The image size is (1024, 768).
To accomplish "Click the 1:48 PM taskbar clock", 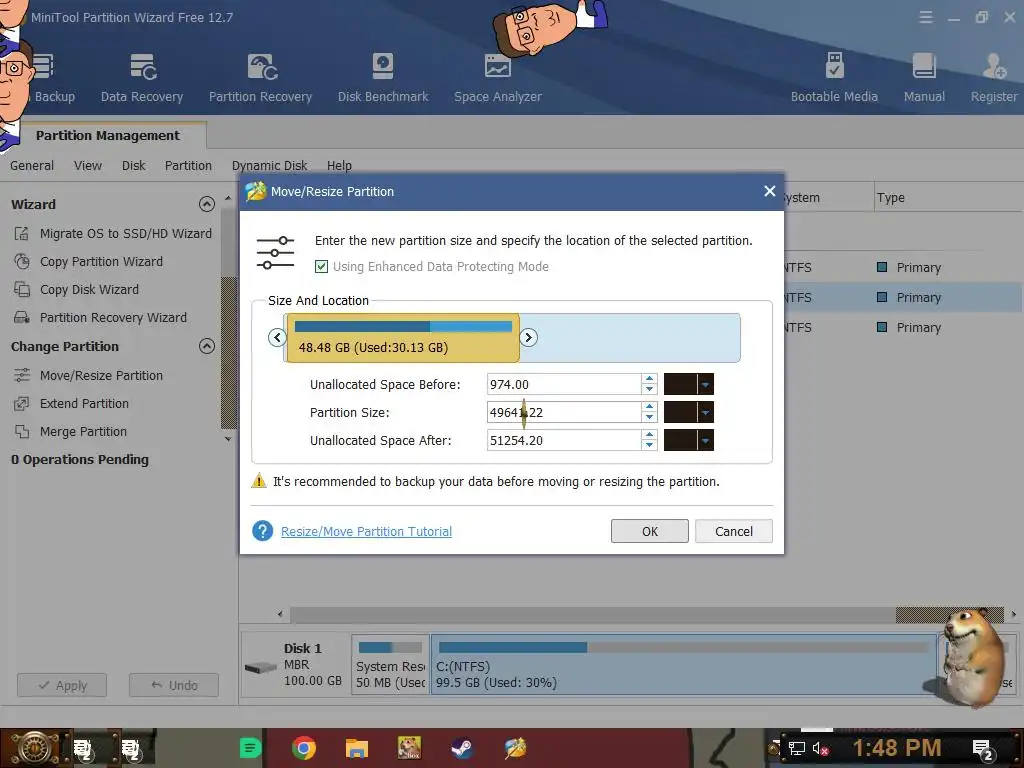I will click(897, 748).
